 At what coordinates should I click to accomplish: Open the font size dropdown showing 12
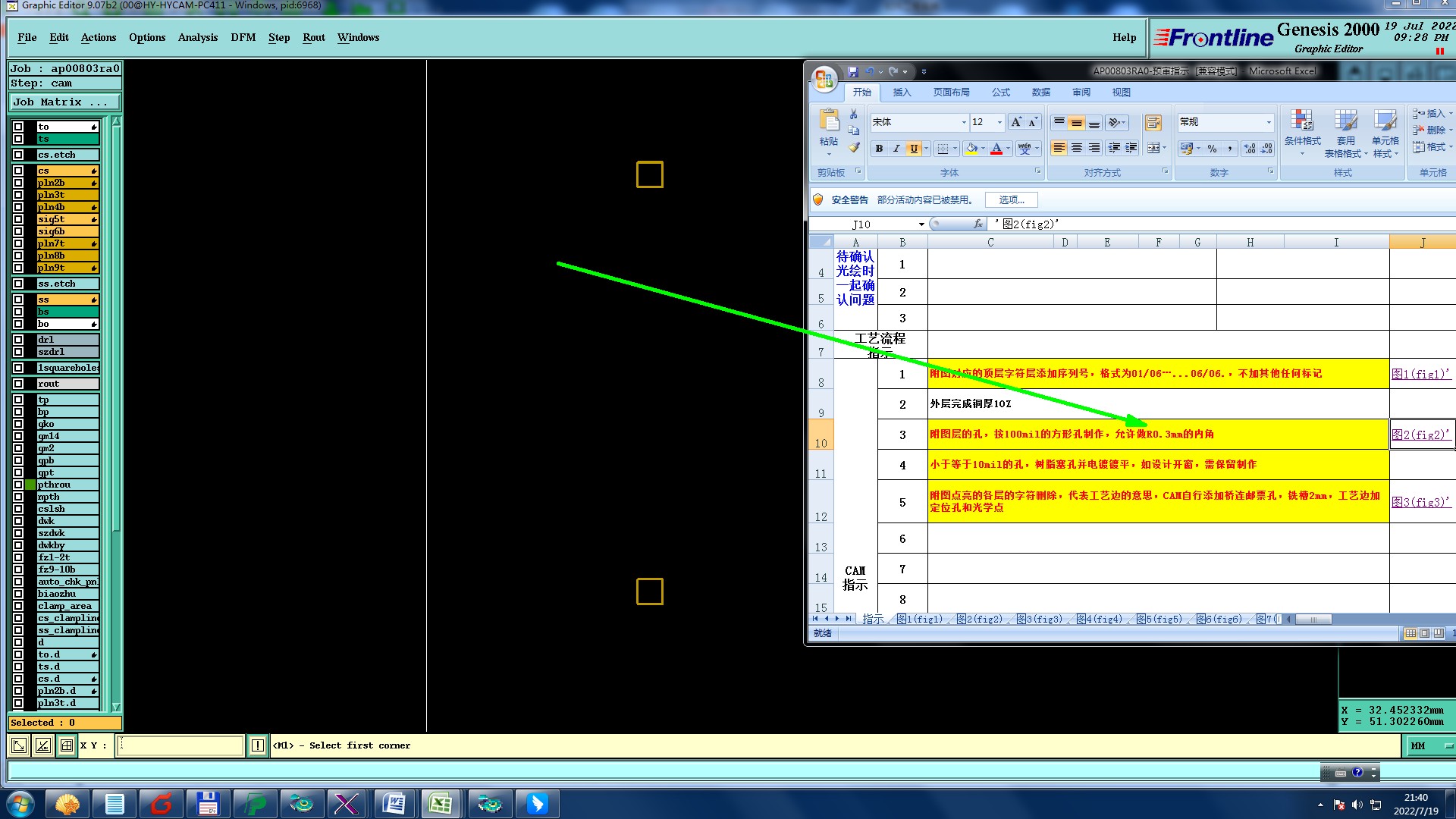[x=999, y=122]
